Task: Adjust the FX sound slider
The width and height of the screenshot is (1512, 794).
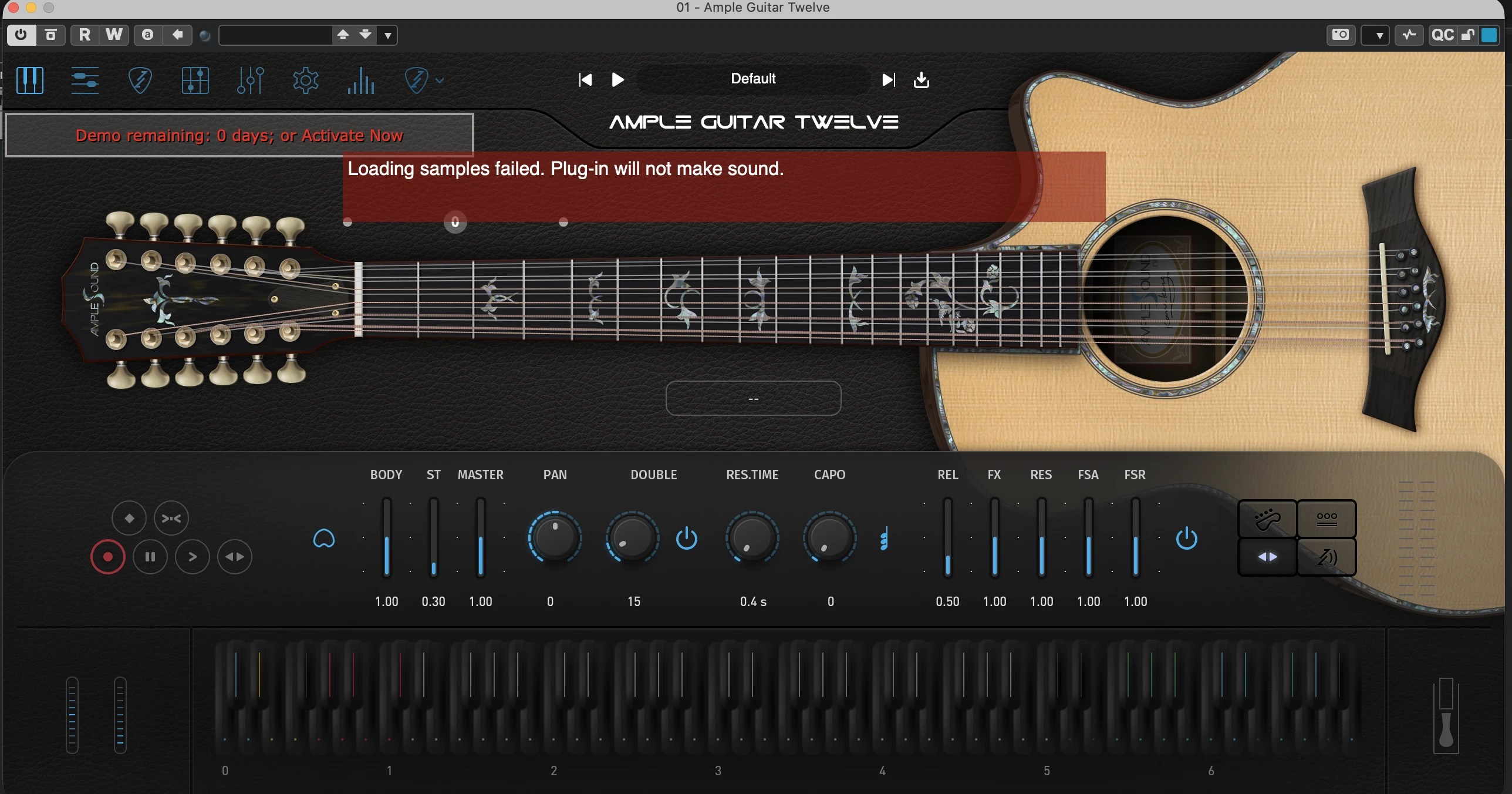Action: point(995,537)
